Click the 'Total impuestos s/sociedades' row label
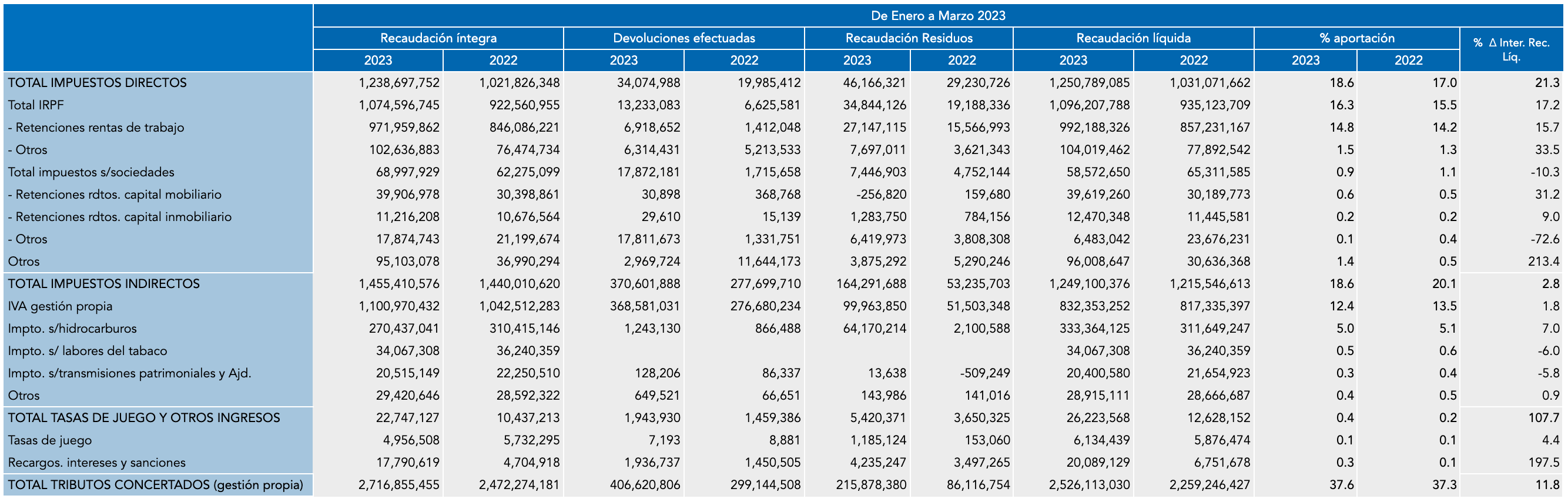The height and width of the screenshot is (502, 1568). (91, 172)
